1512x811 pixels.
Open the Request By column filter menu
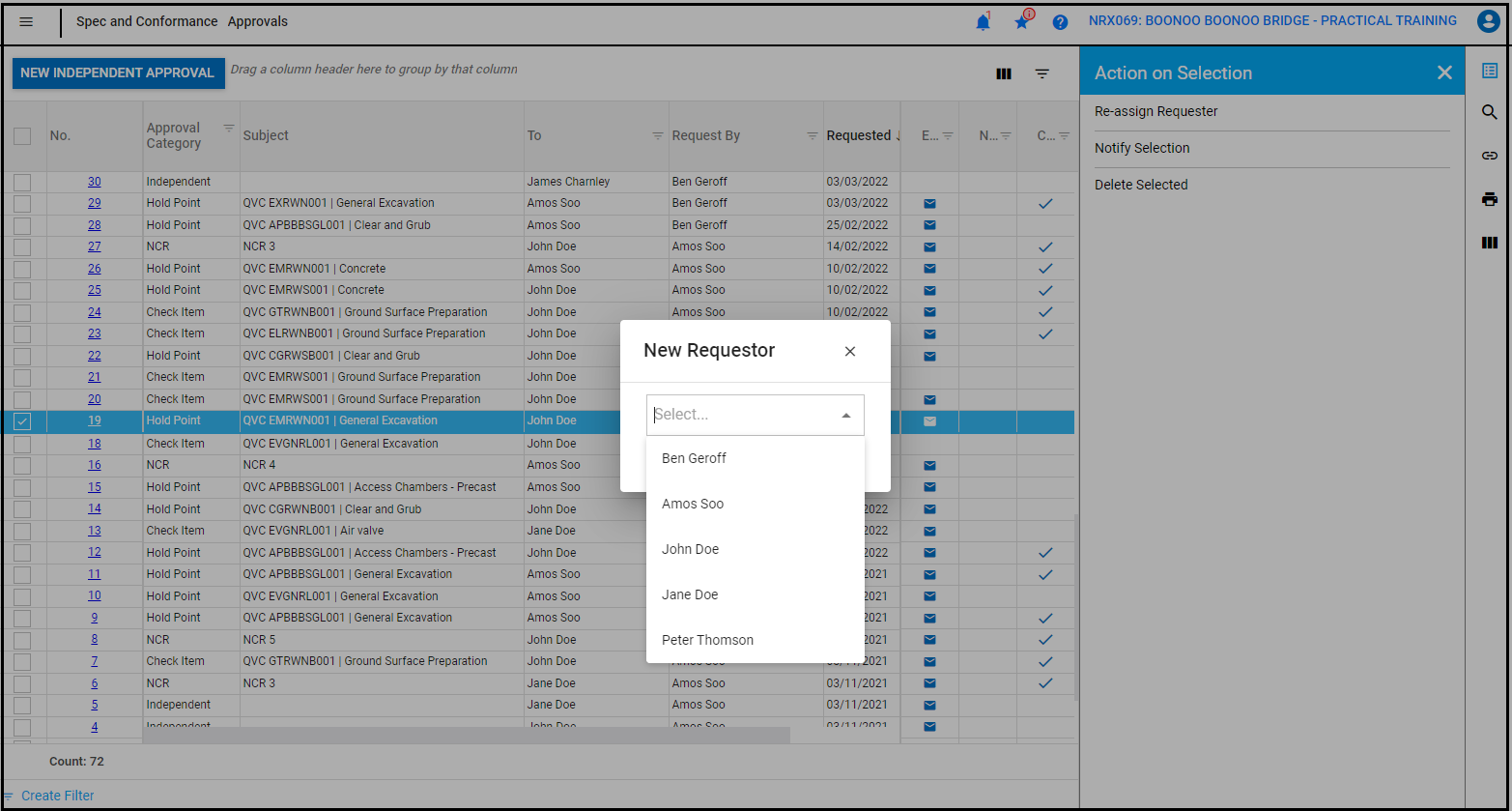(x=813, y=136)
